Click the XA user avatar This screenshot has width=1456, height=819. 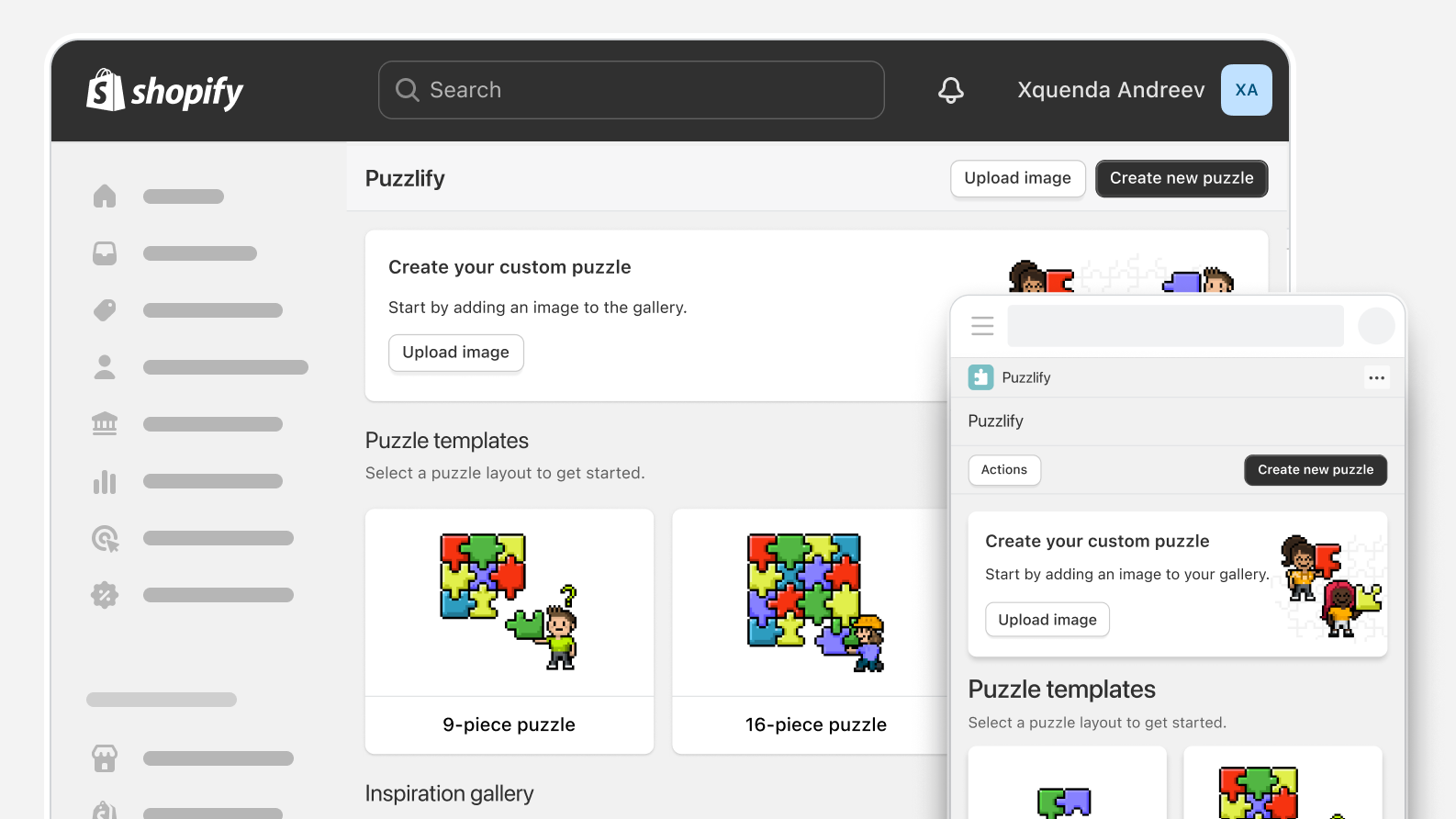point(1246,90)
